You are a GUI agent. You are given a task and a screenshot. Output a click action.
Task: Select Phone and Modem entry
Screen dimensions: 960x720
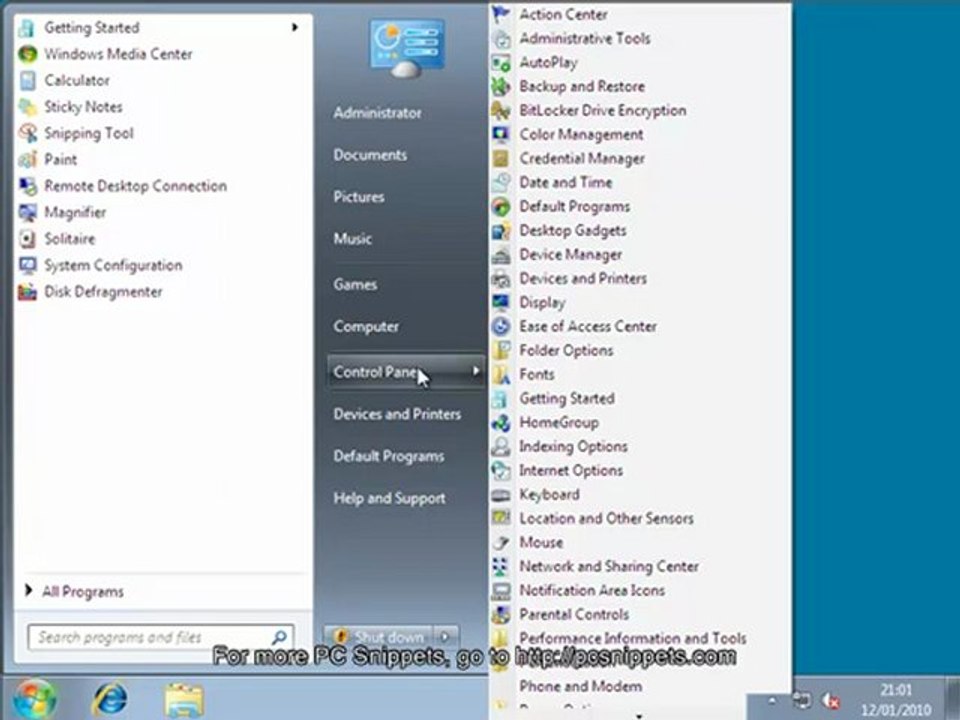(580, 686)
